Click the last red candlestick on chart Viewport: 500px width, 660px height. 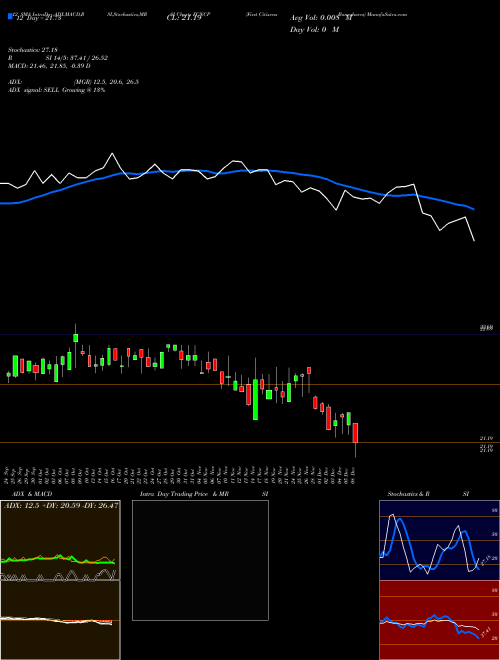[x=355, y=433]
